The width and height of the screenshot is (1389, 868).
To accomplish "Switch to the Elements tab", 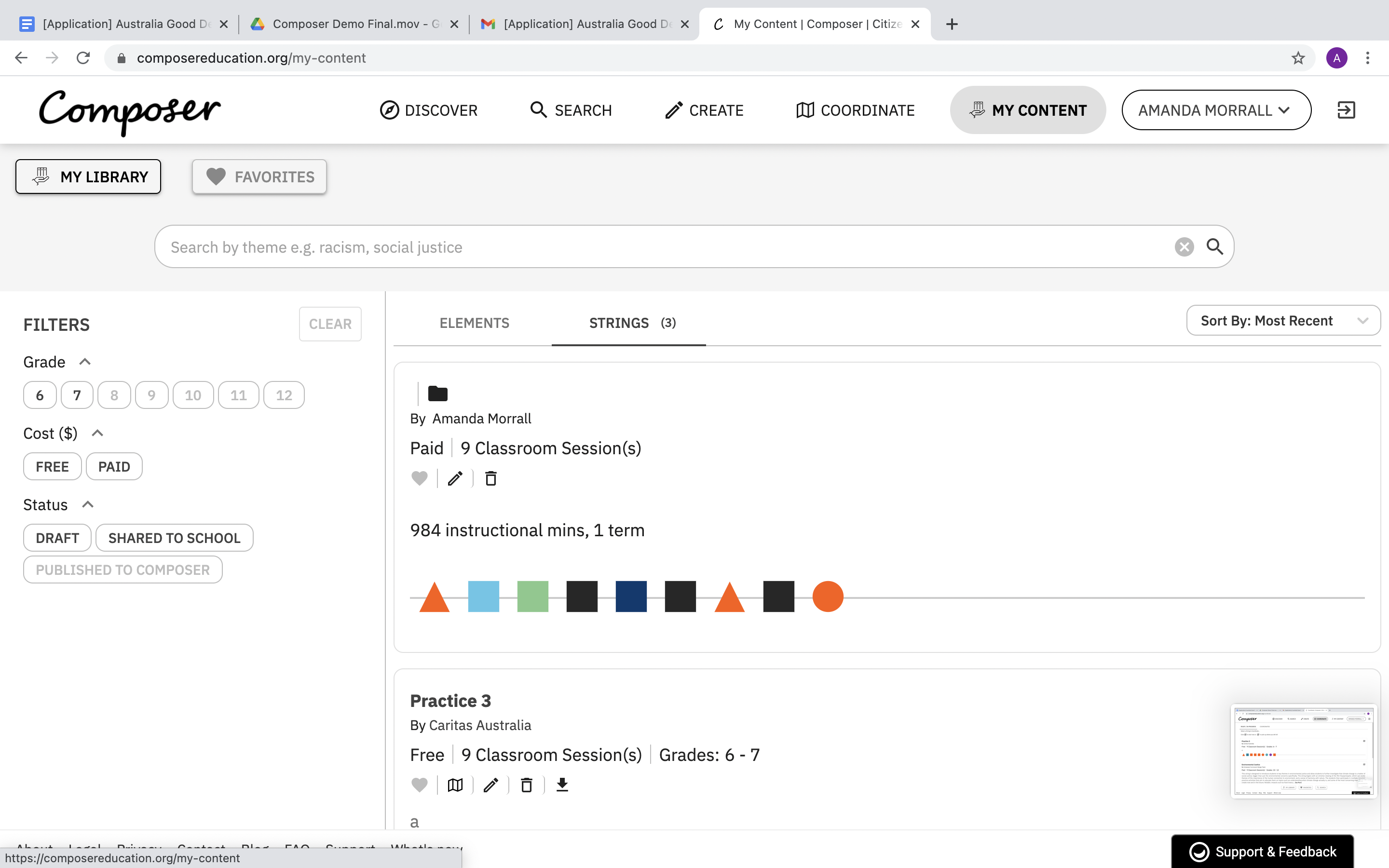I will (474, 323).
